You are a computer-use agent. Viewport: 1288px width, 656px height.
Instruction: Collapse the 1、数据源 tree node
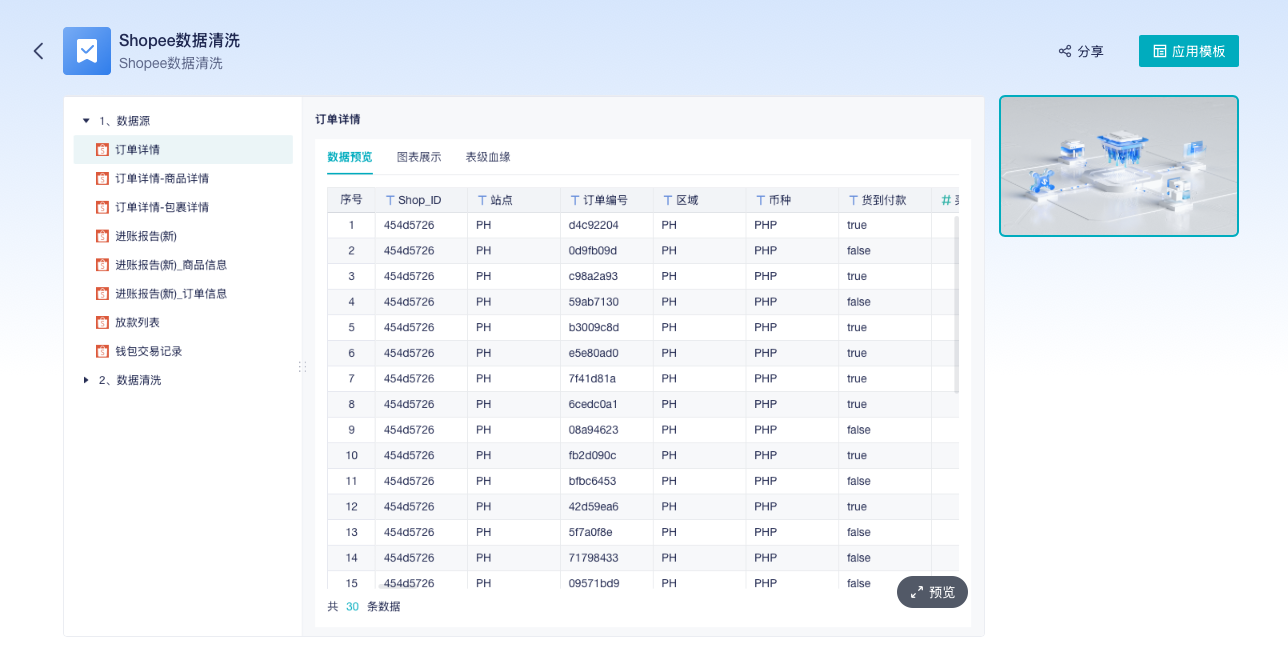(86, 121)
